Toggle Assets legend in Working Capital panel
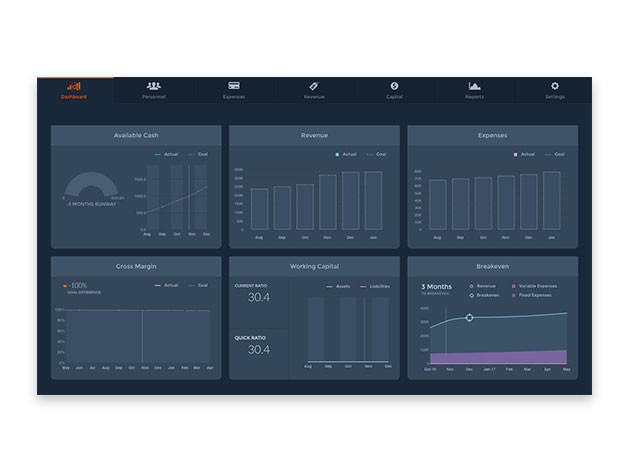Viewport: 630px width, 473px height. click(x=338, y=287)
